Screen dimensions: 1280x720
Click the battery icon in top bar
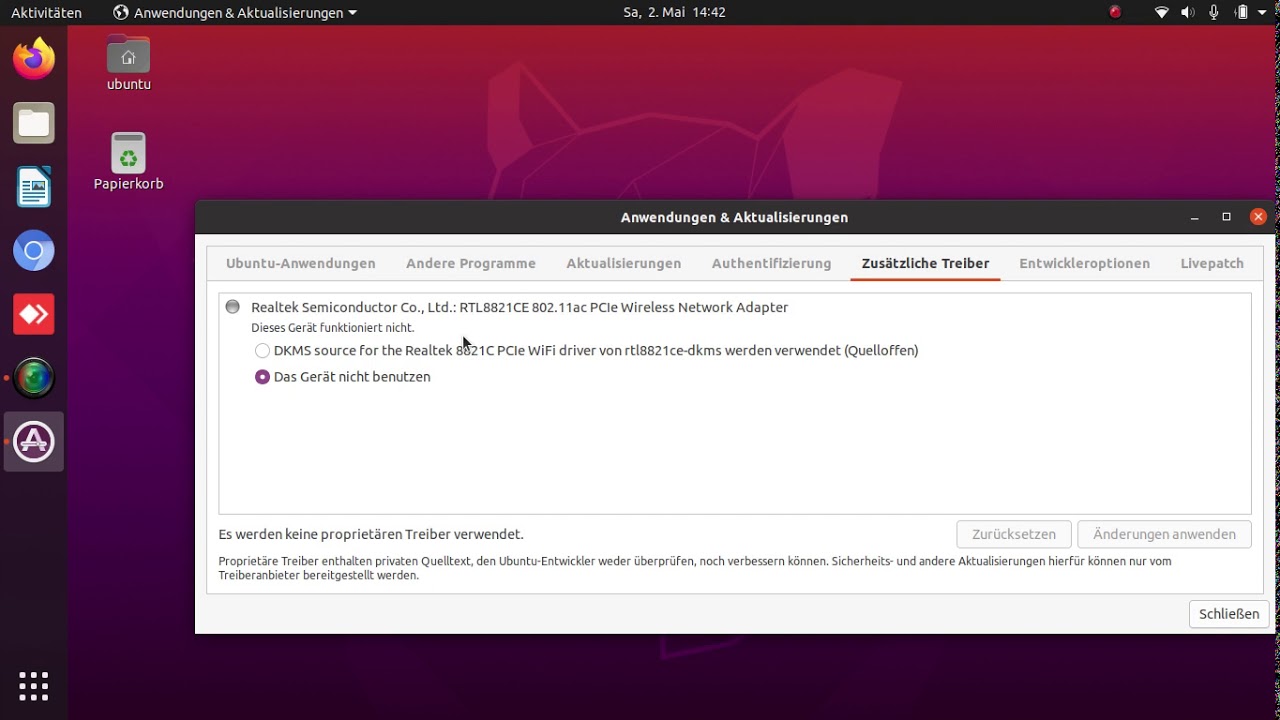[x=1241, y=13]
